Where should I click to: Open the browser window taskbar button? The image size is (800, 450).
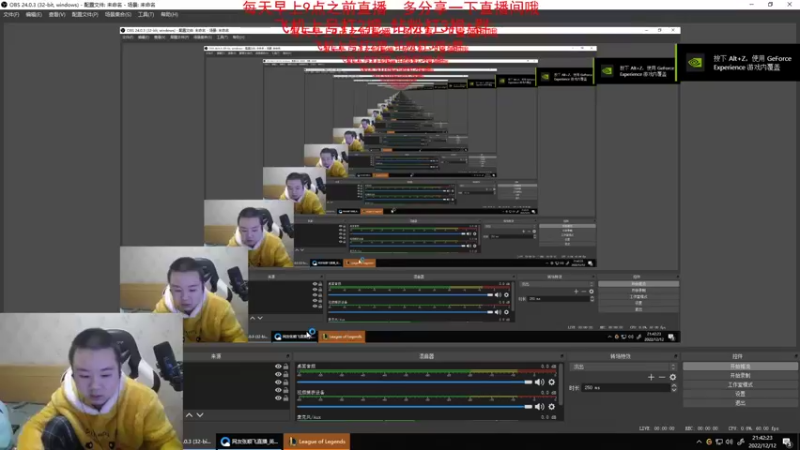coord(249,441)
